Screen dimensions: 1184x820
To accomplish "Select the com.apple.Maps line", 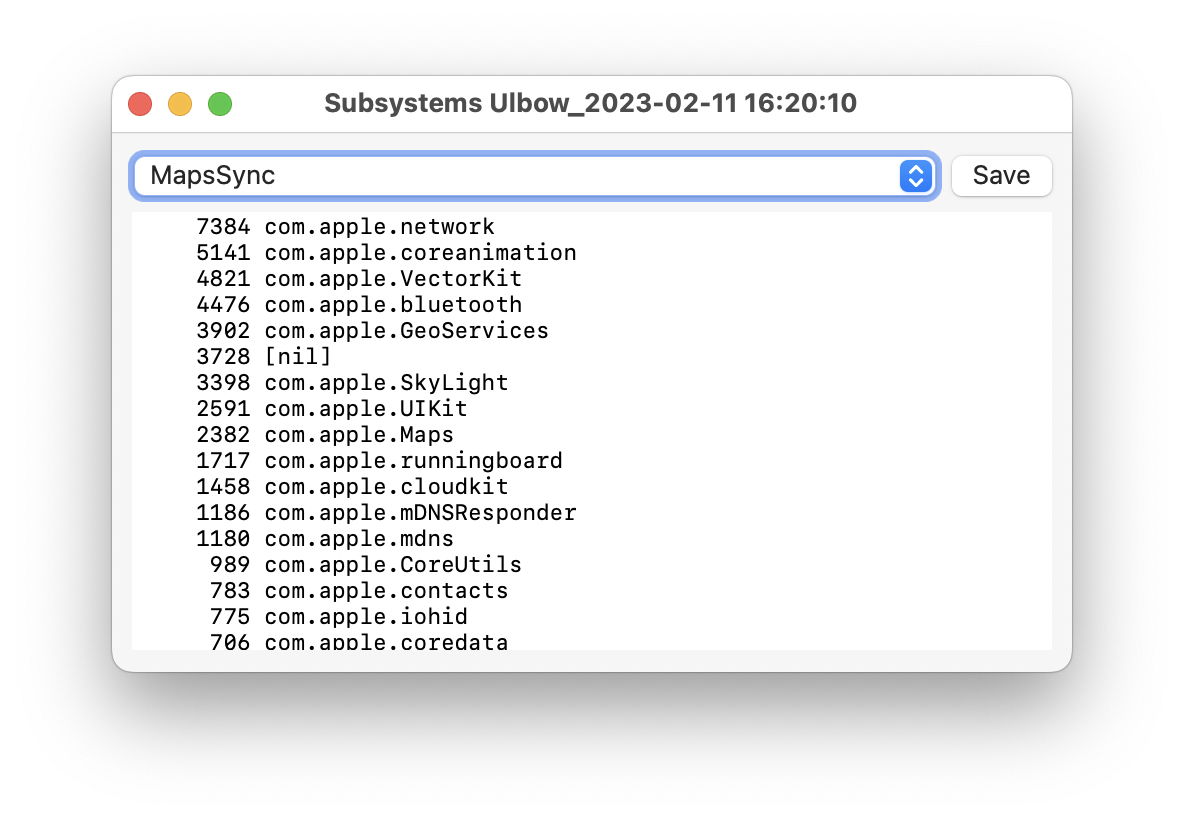I will pos(359,435).
